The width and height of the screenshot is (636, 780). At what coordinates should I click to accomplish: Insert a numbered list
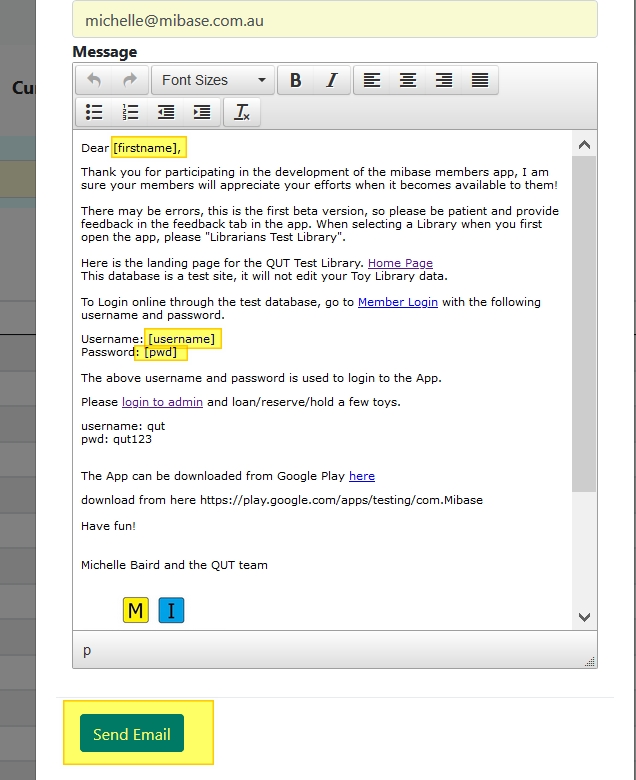[129, 112]
